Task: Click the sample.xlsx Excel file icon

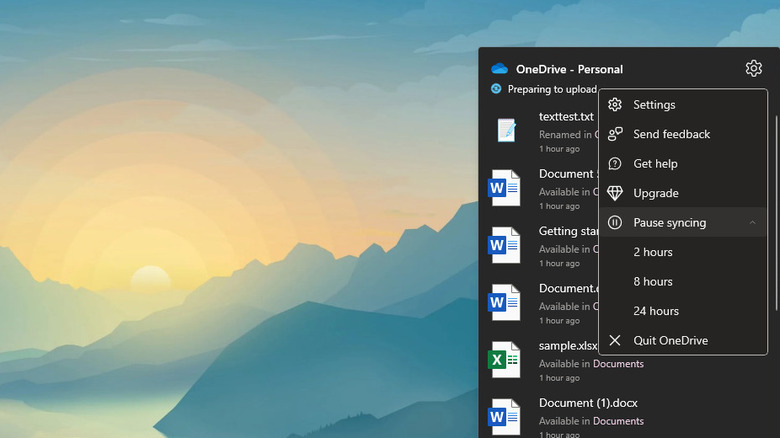Action: pyautogui.click(x=504, y=360)
